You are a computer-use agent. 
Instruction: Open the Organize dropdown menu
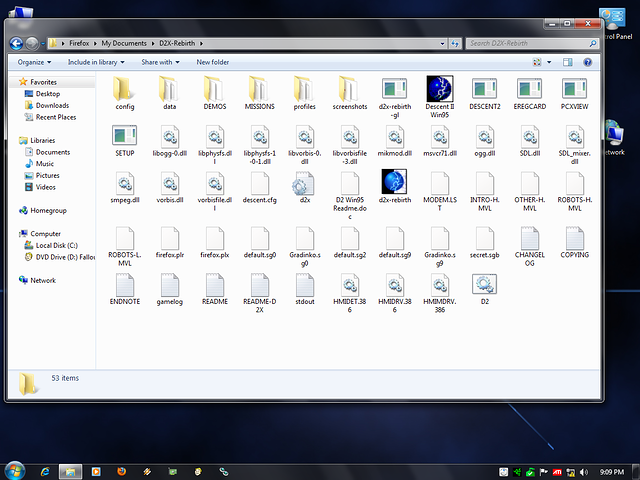click(x=33, y=62)
